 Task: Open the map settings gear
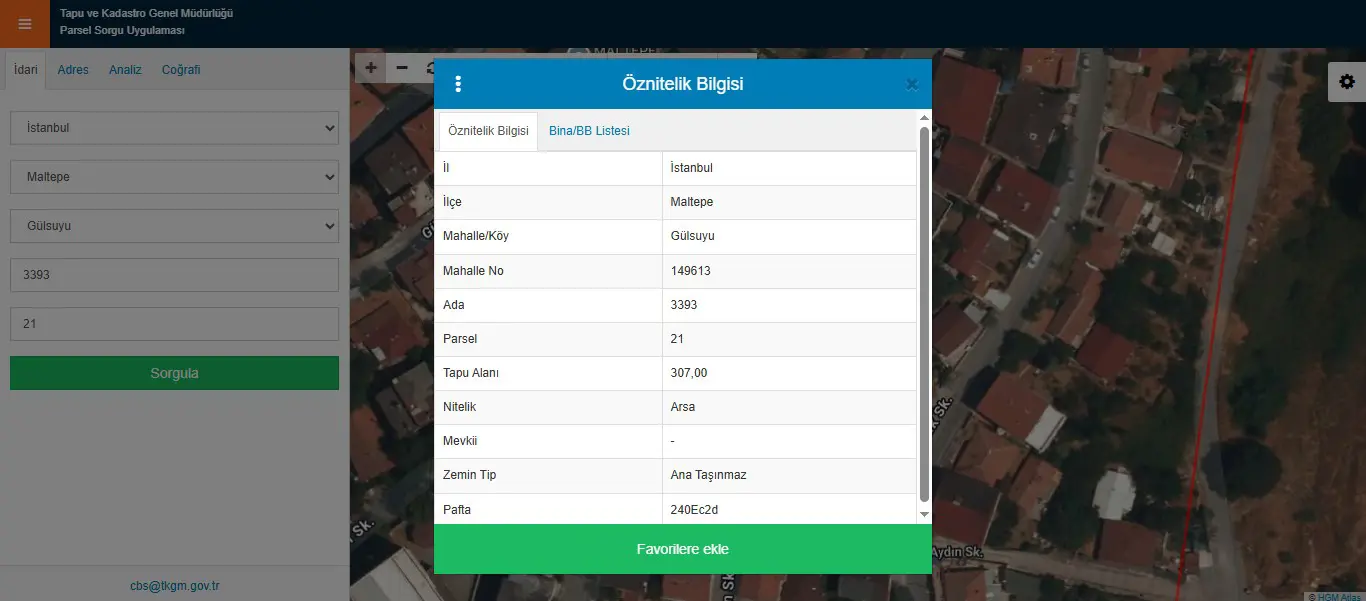point(1347,82)
